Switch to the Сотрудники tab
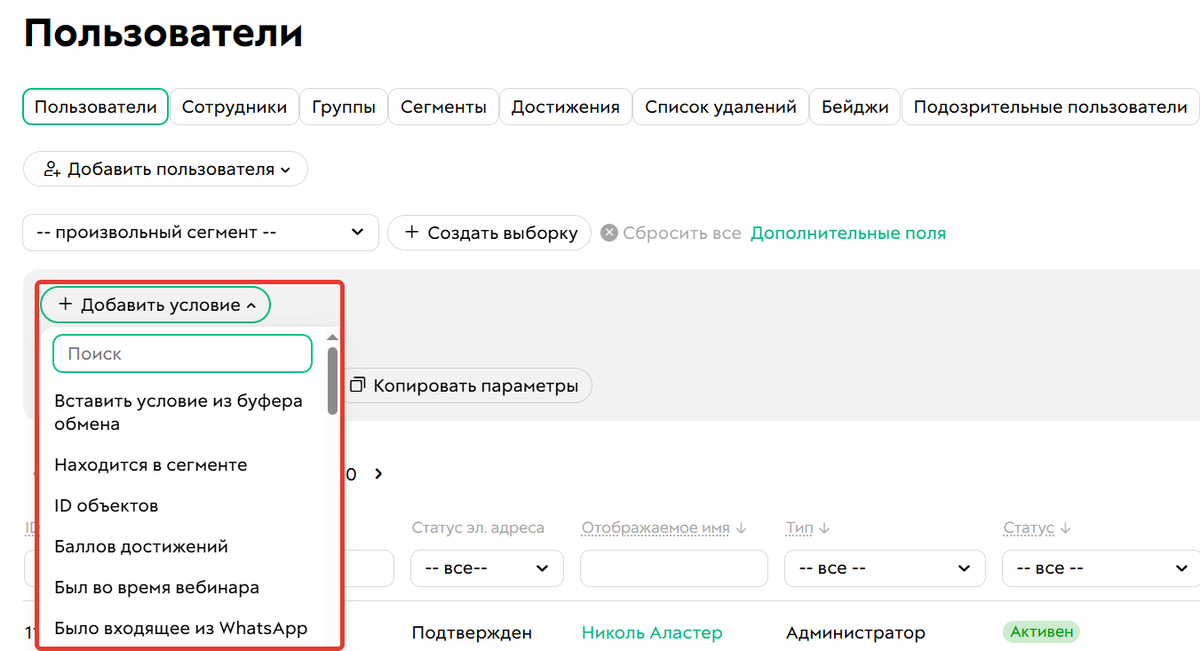1200x651 pixels. pyautogui.click(x=233, y=106)
